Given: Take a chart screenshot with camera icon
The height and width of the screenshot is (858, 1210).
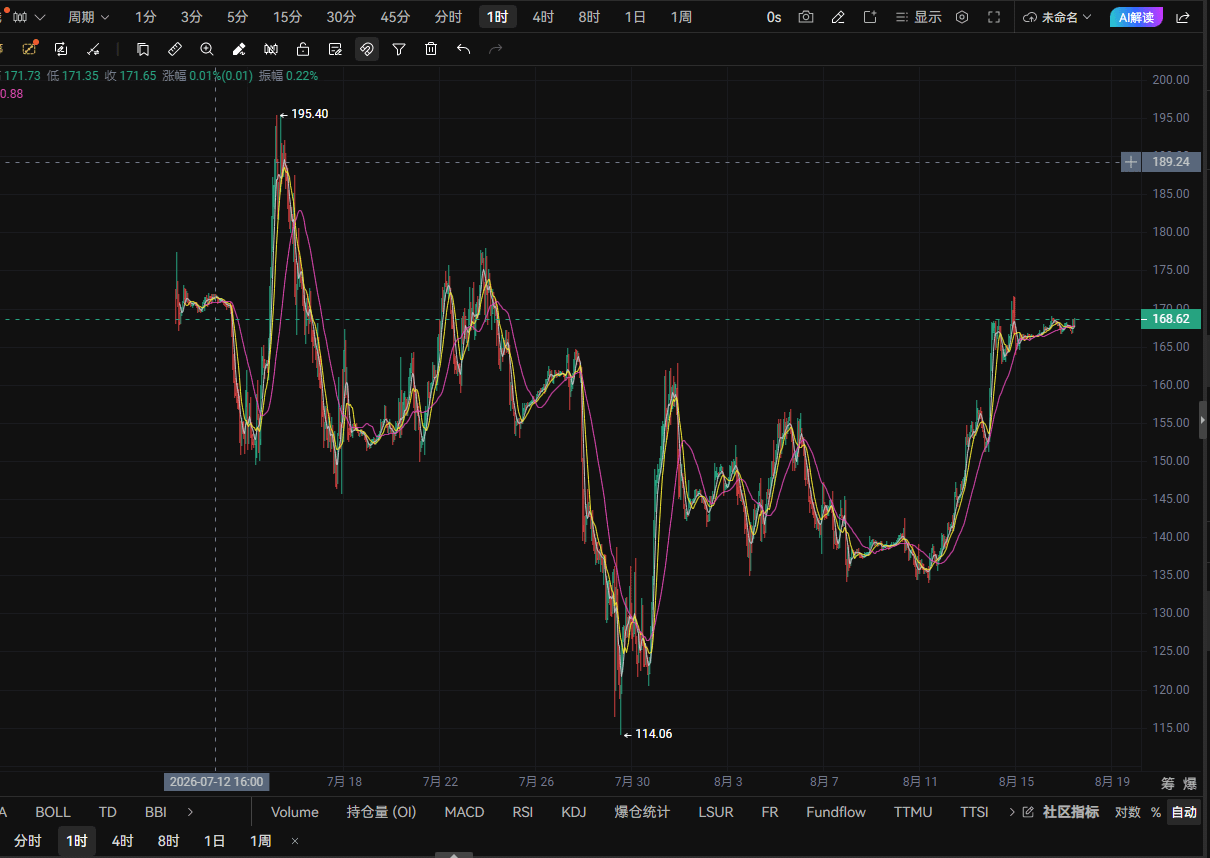Looking at the screenshot, I should pos(806,17).
